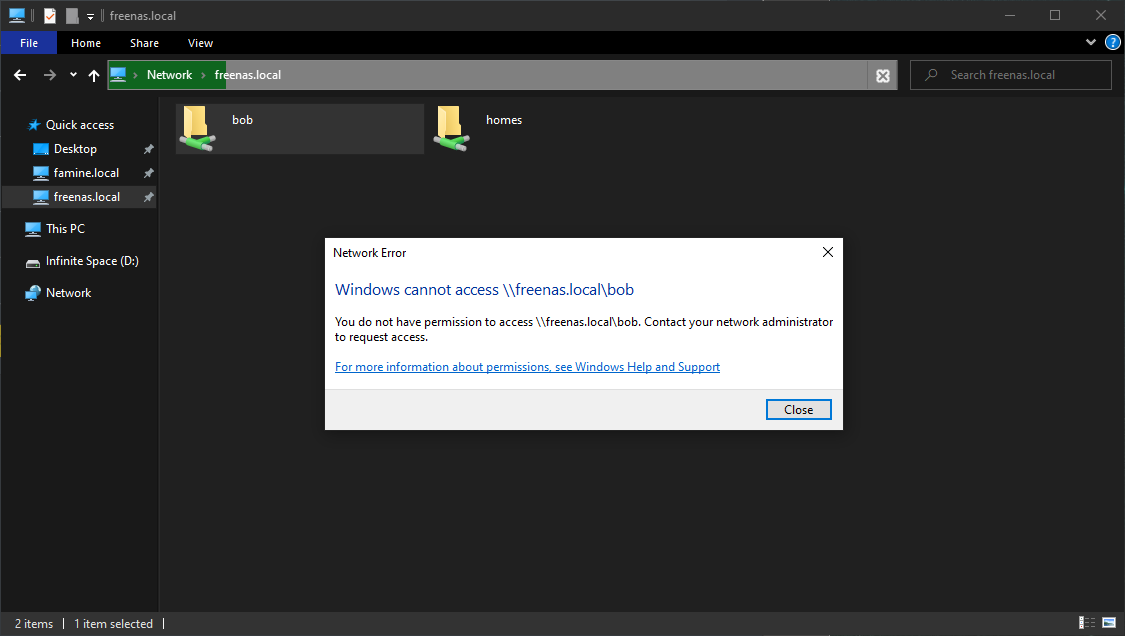
Task: Minimize the File Explorer window
Action: click(1010, 15)
